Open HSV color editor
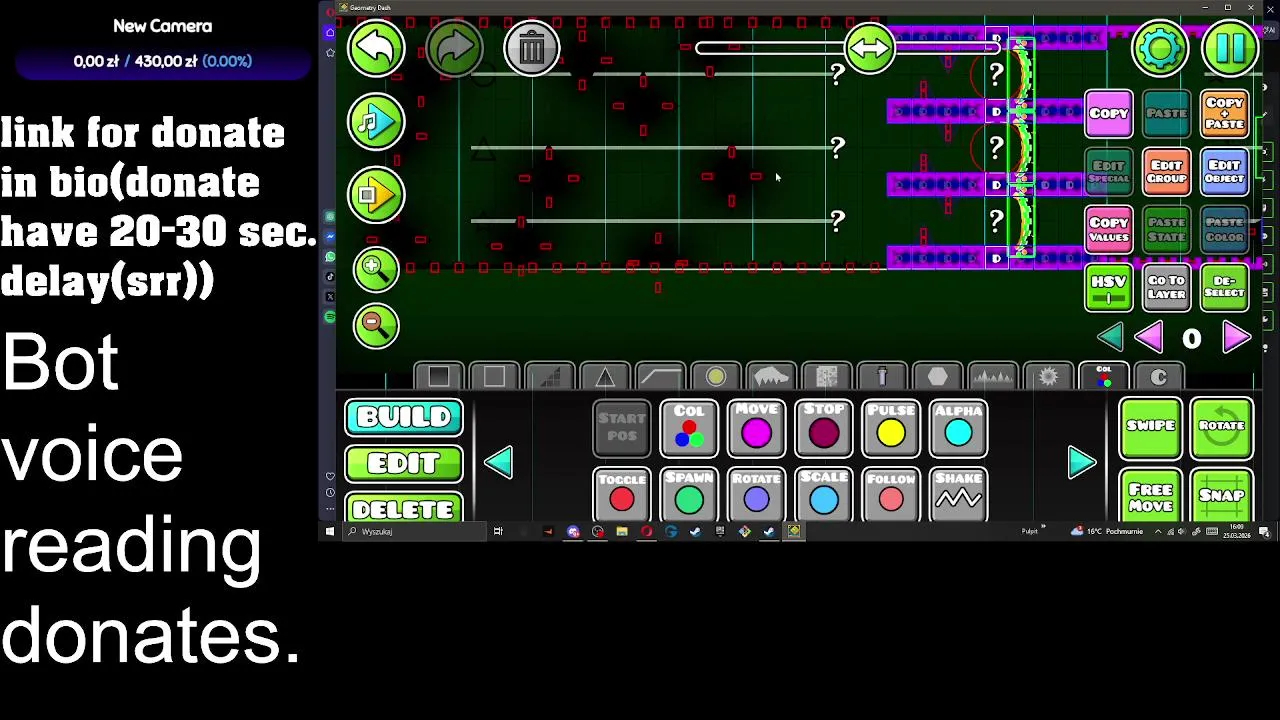The image size is (1280, 720). tap(1109, 288)
